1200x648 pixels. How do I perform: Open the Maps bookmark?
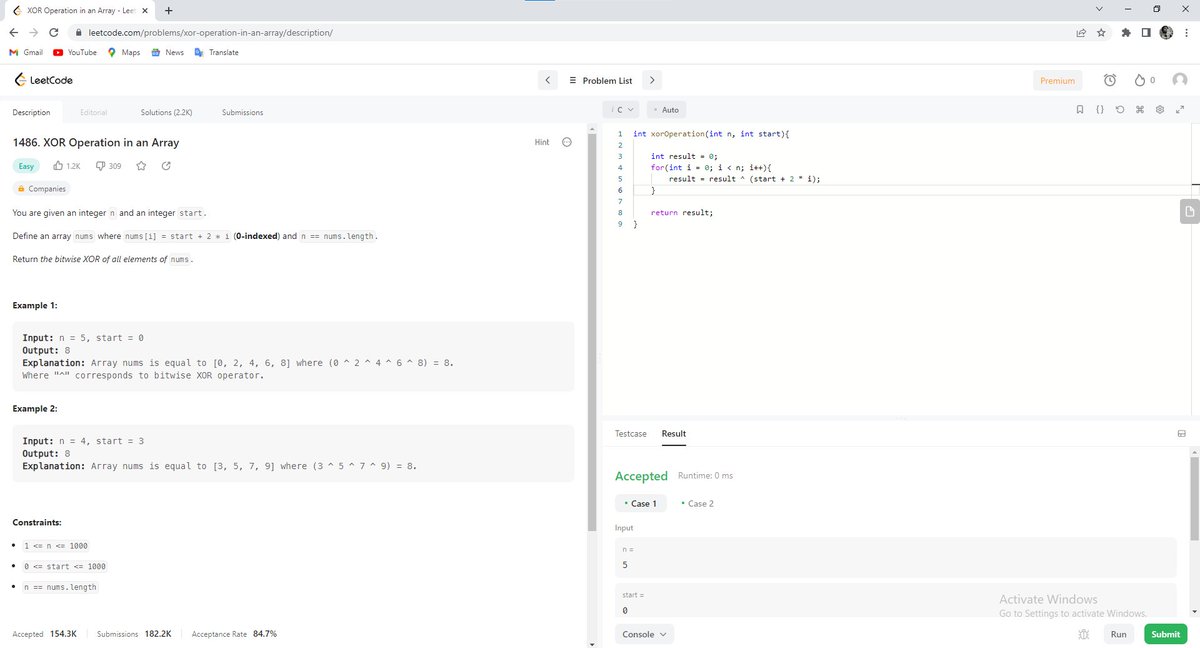[124, 52]
